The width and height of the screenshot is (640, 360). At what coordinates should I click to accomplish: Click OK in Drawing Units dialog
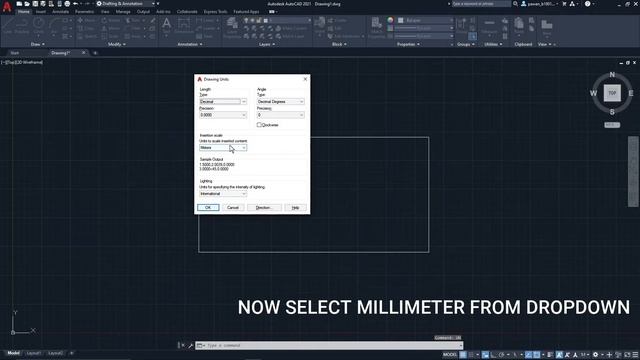(208, 208)
